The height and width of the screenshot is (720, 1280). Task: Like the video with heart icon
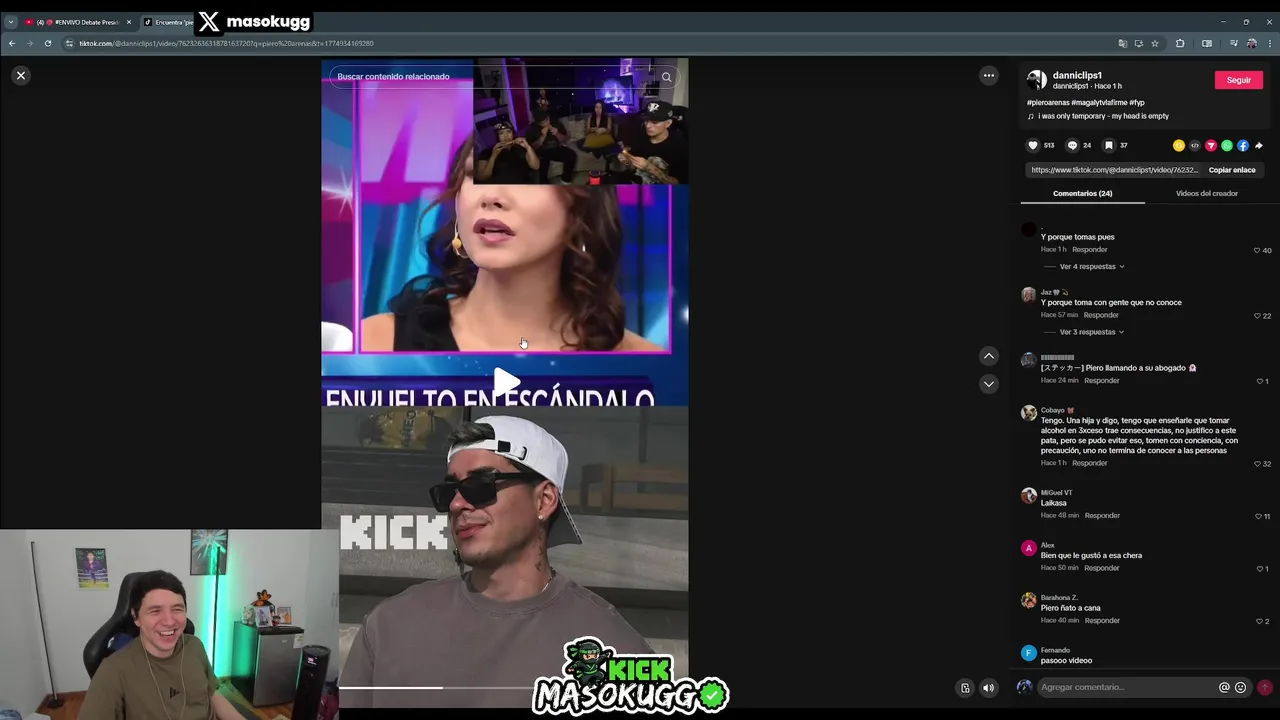coord(1033,145)
